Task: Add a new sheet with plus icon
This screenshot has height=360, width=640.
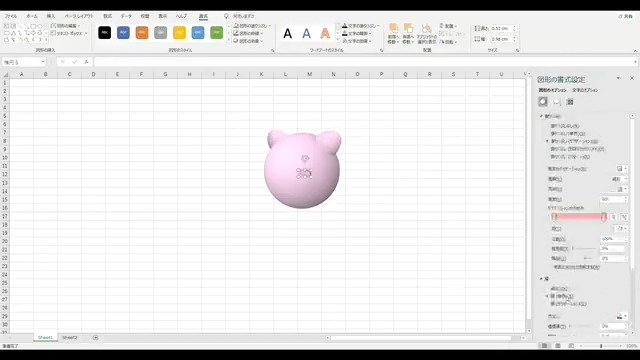Action: [x=95, y=338]
